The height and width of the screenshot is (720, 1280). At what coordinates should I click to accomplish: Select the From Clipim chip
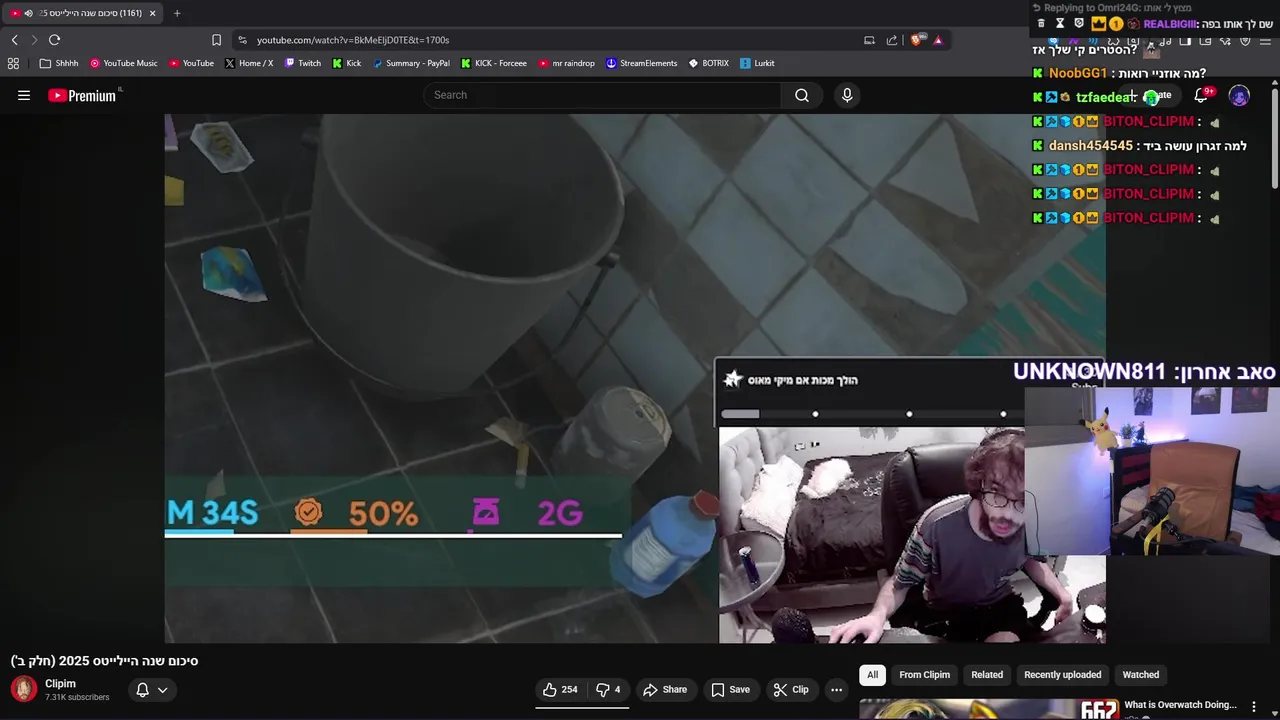pos(924,675)
